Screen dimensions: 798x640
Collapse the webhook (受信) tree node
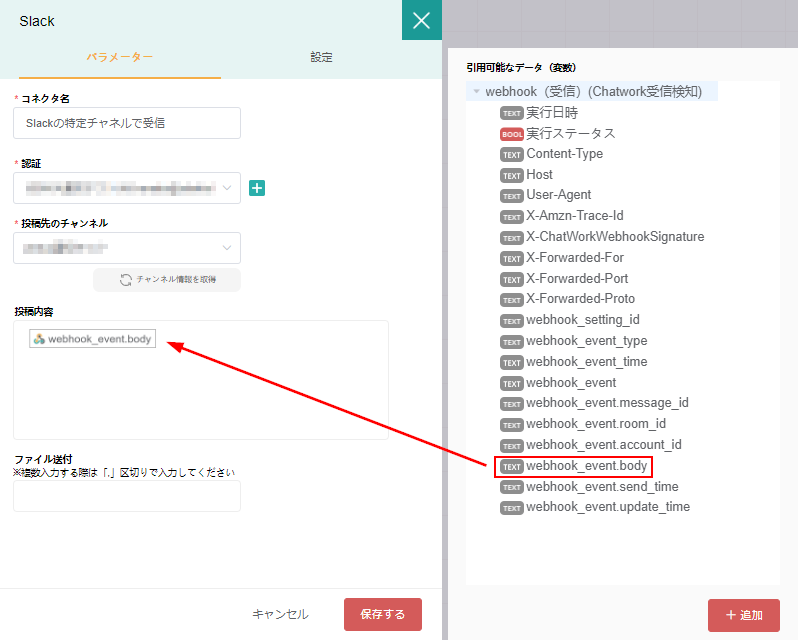[x=476, y=92]
